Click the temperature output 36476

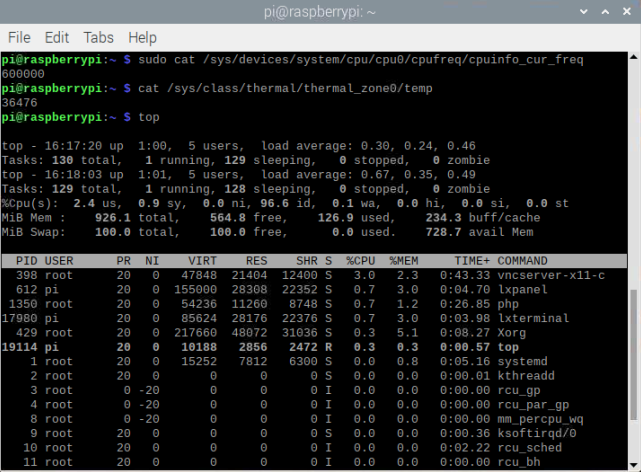click(20, 103)
